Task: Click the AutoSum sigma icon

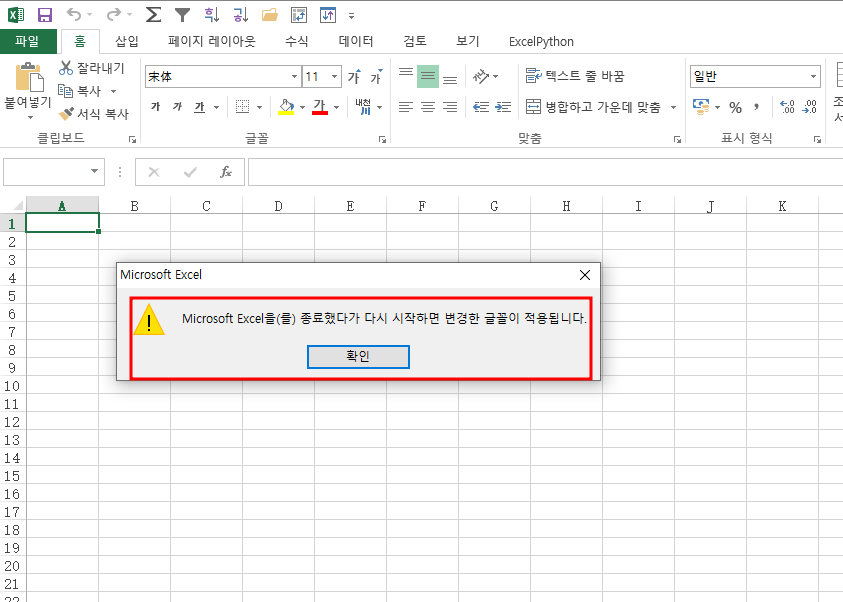Action: coord(153,15)
